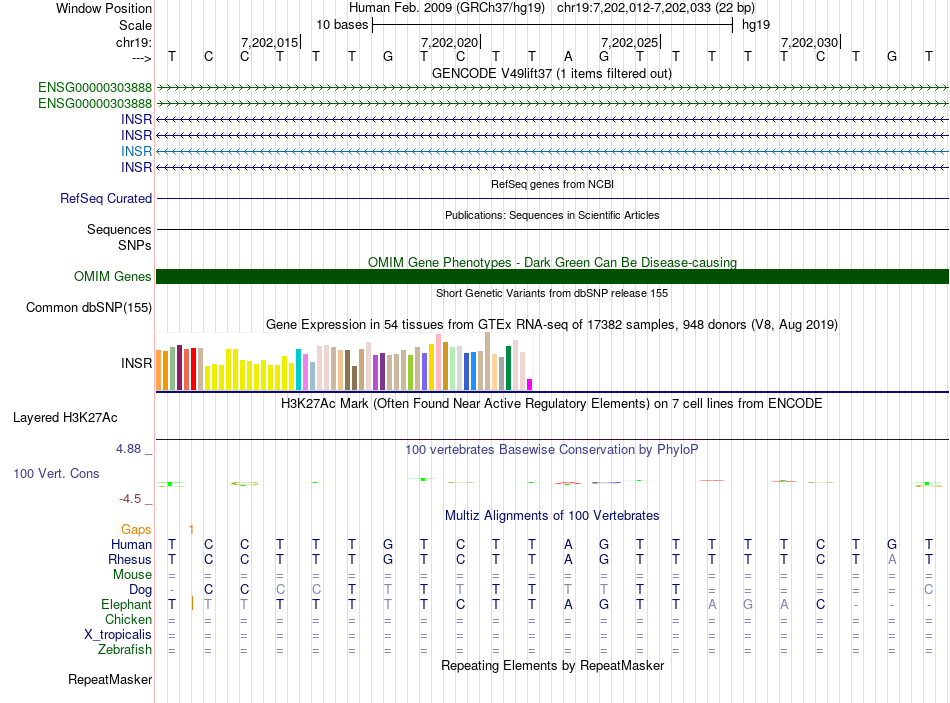Select the RepeatMasker track label
The image size is (950, 703).
tap(110, 680)
